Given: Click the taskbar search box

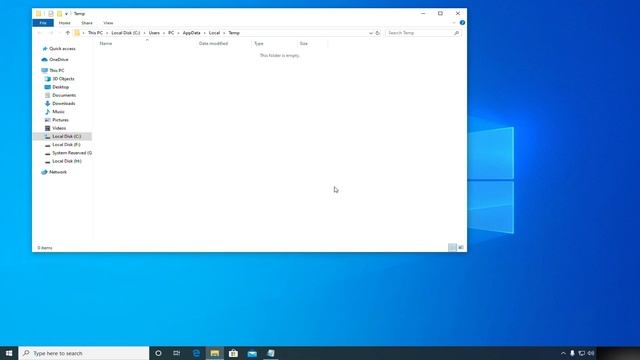Looking at the screenshot, I should coord(84,353).
